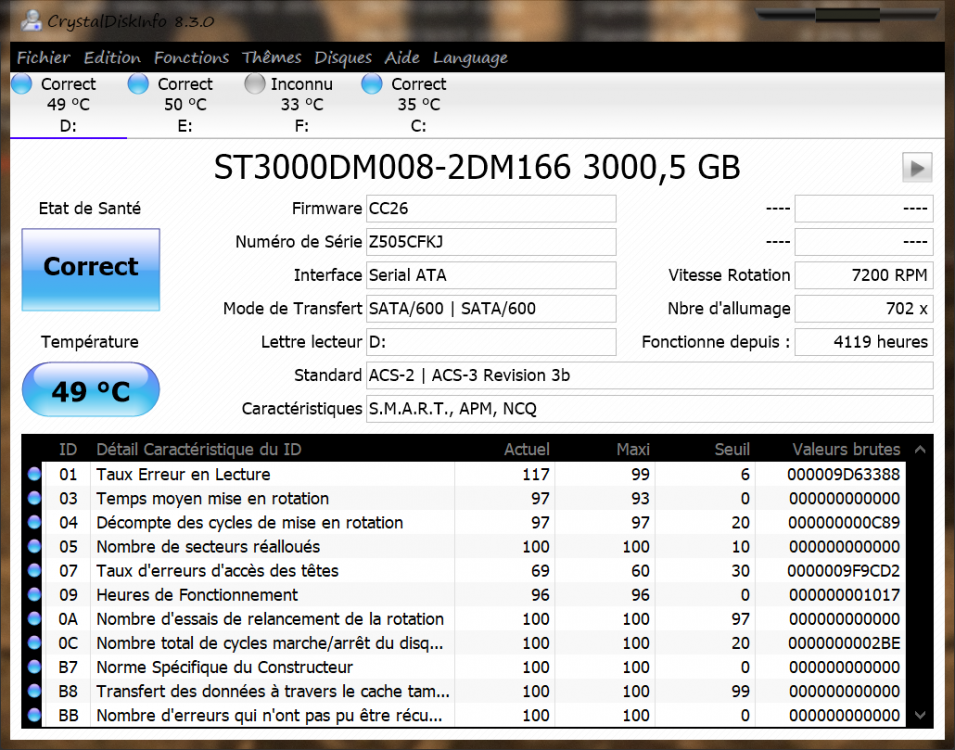Image resolution: width=955 pixels, height=750 pixels.
Task: Click next disk arrow button
Action: coord(916,168)
